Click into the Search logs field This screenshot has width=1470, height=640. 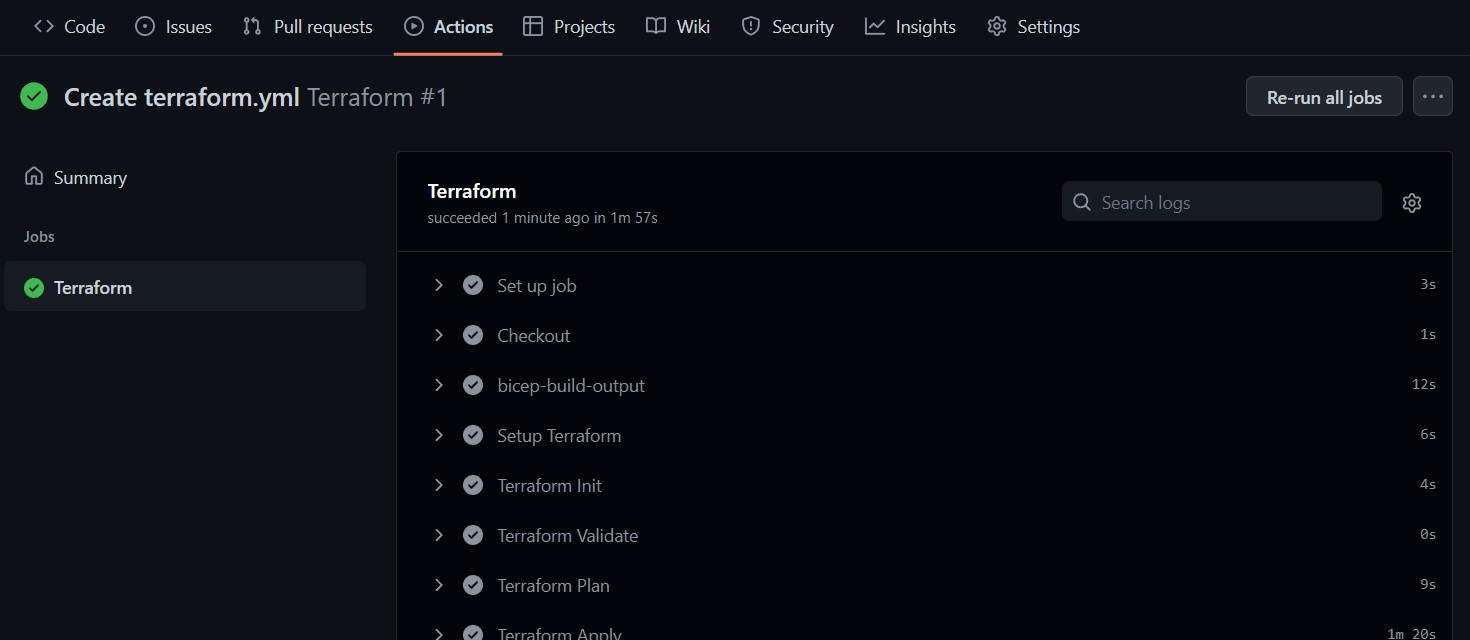coord(1221,202)
